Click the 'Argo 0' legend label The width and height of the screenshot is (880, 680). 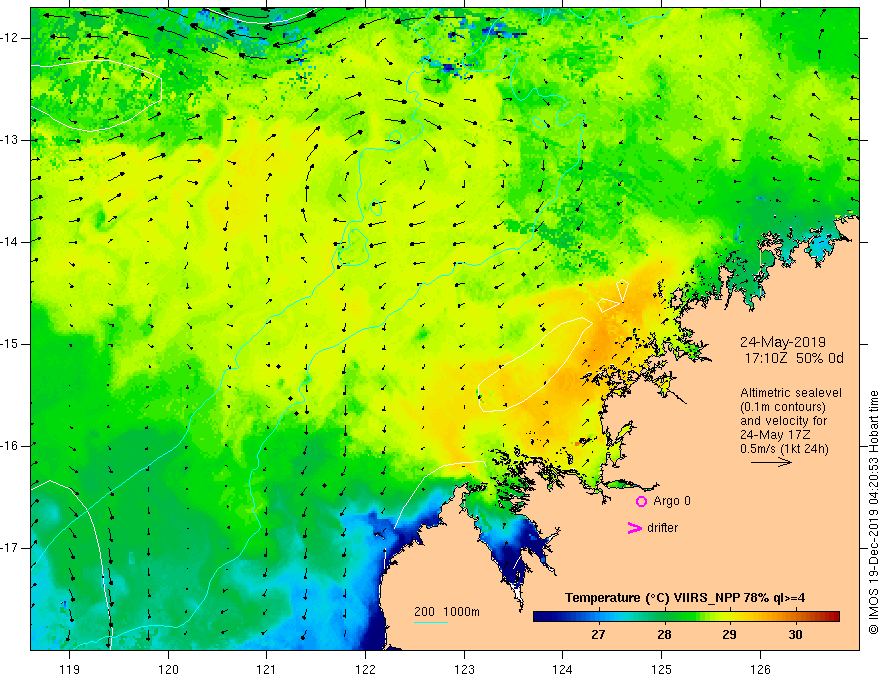click(x=672, y=501)
